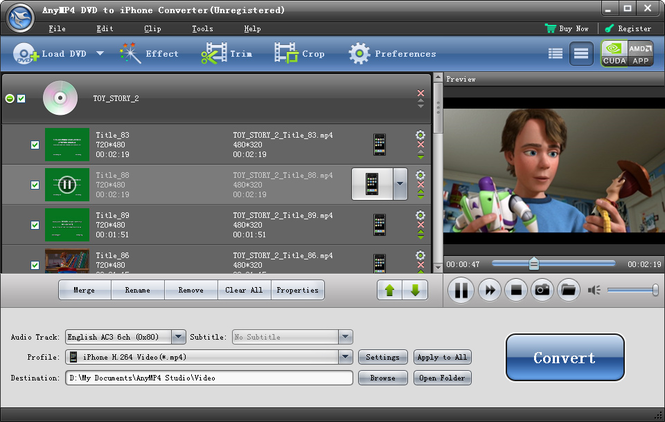Open the Subtitle dropdown
Viewport: 665px width, 422px height.
point(346,337)
